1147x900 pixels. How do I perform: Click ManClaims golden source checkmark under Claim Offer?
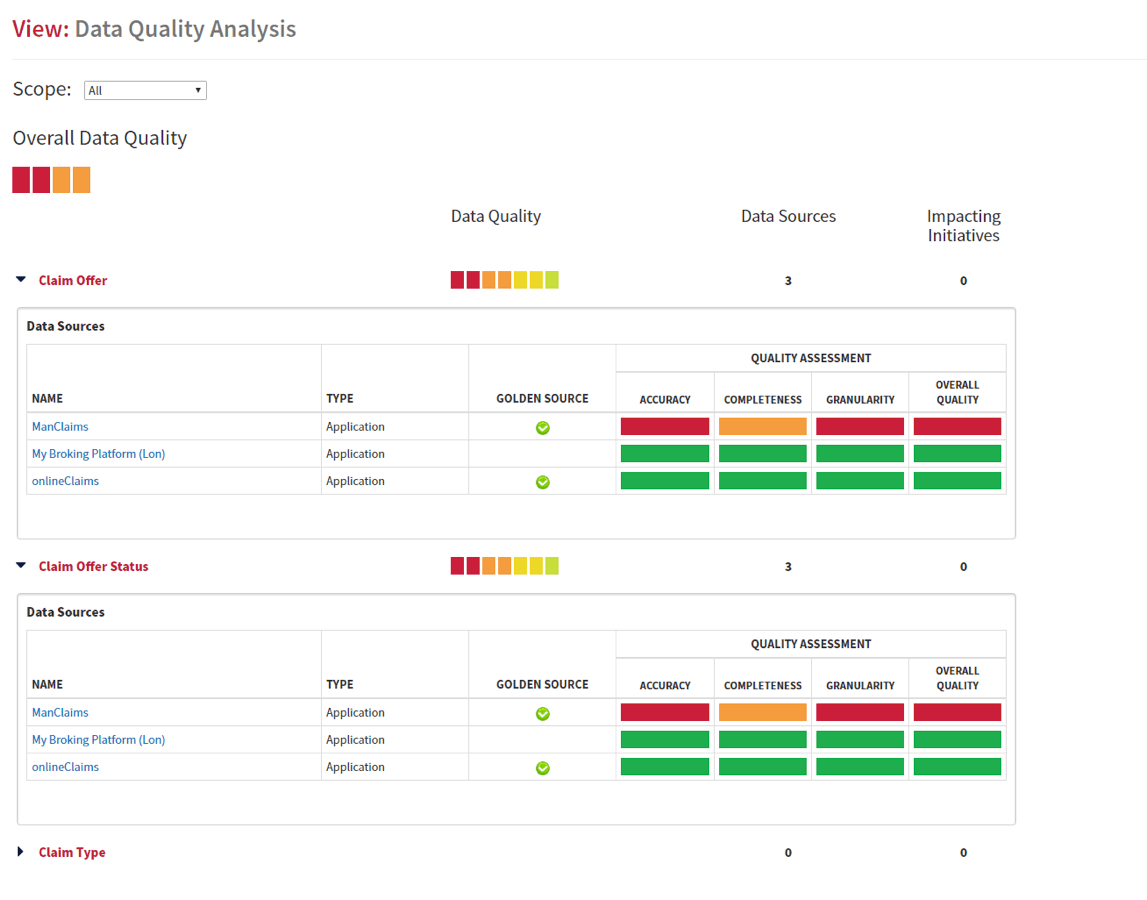pyautogui.click(x=543, y=428)
